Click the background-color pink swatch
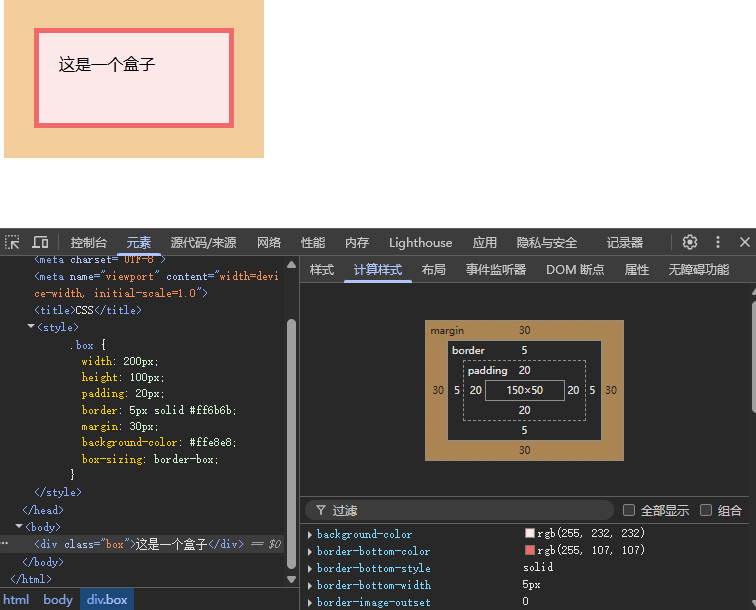This screenshot has height=610, width=756. pos(530,534)
